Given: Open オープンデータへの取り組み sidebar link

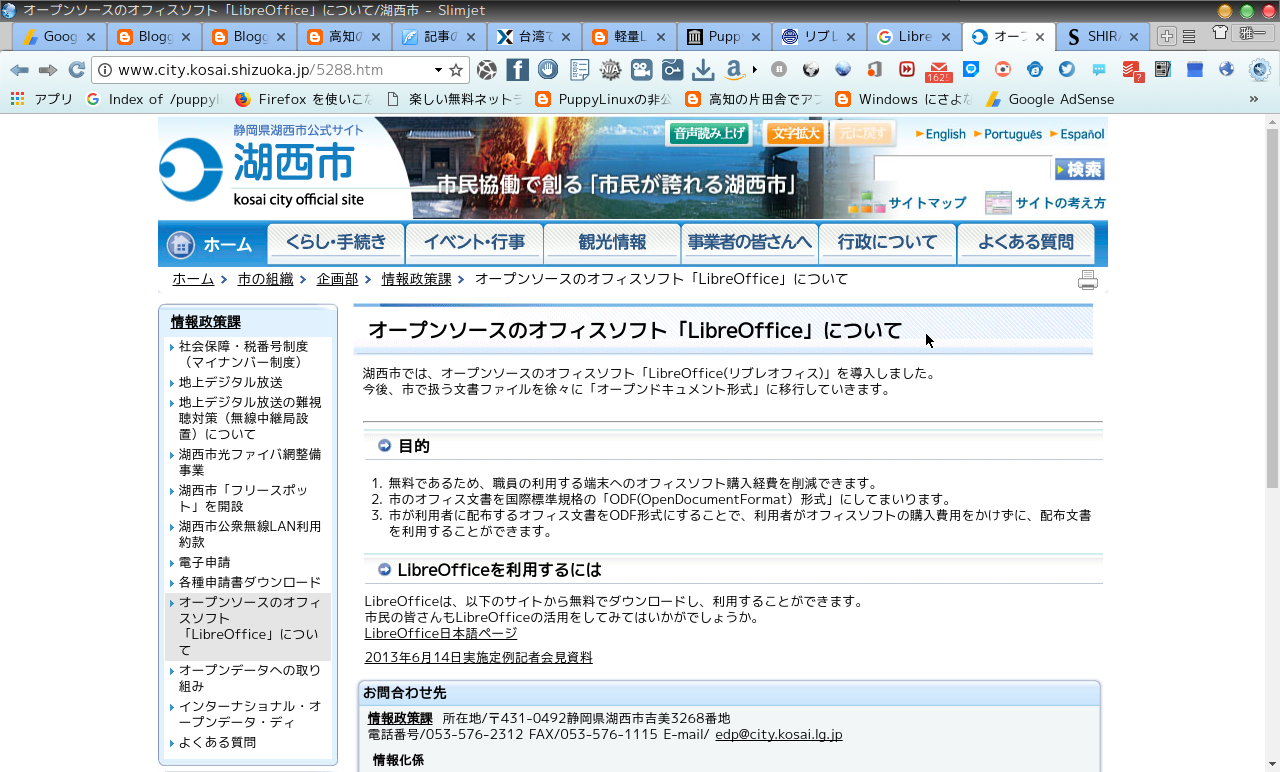Looking at the screenshot, I should click(250, 678).
